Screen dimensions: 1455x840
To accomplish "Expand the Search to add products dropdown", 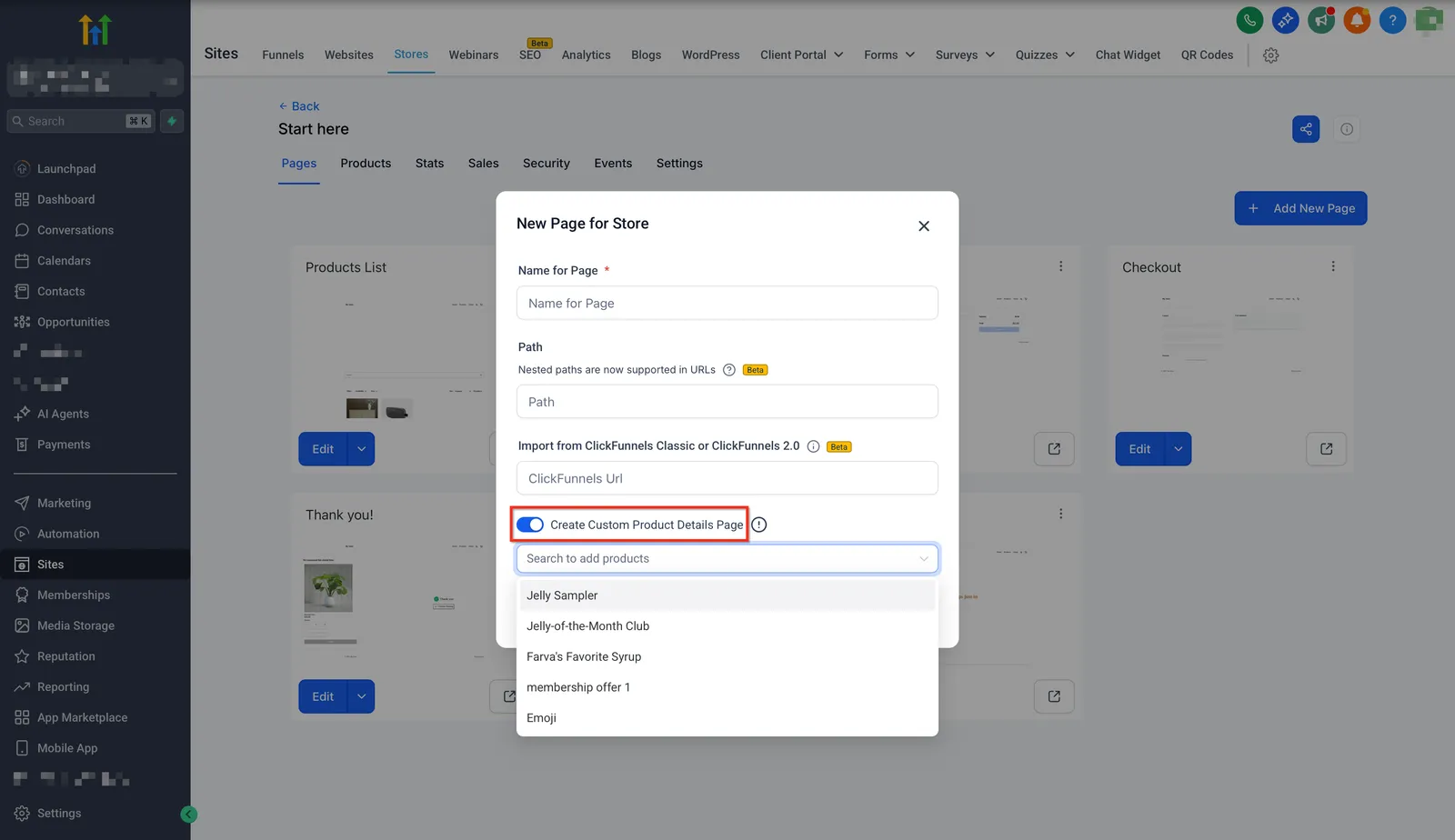I will pyautogui.click(x=727, y=559).
